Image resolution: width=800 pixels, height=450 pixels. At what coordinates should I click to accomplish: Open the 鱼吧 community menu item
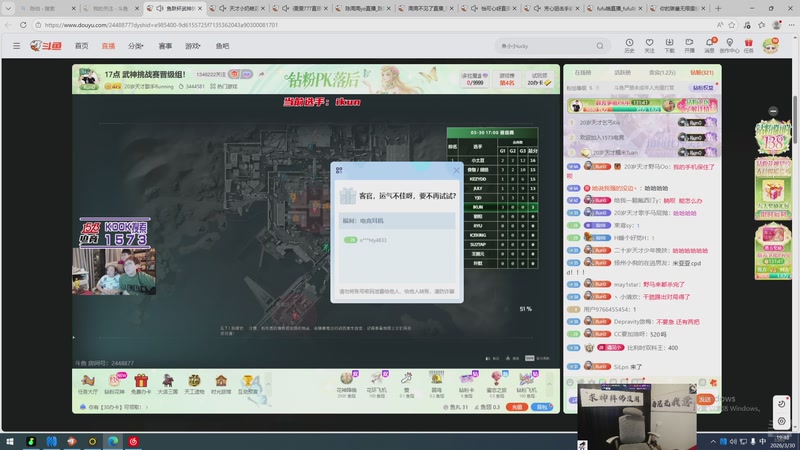click(x=222, y=46)
